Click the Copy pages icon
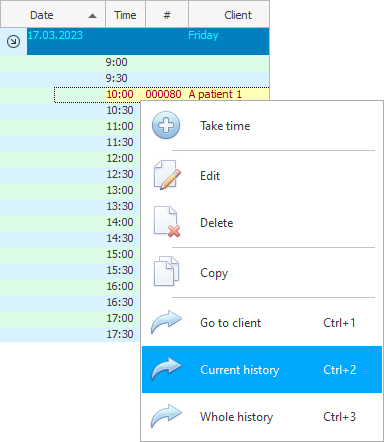 point(166,271)
